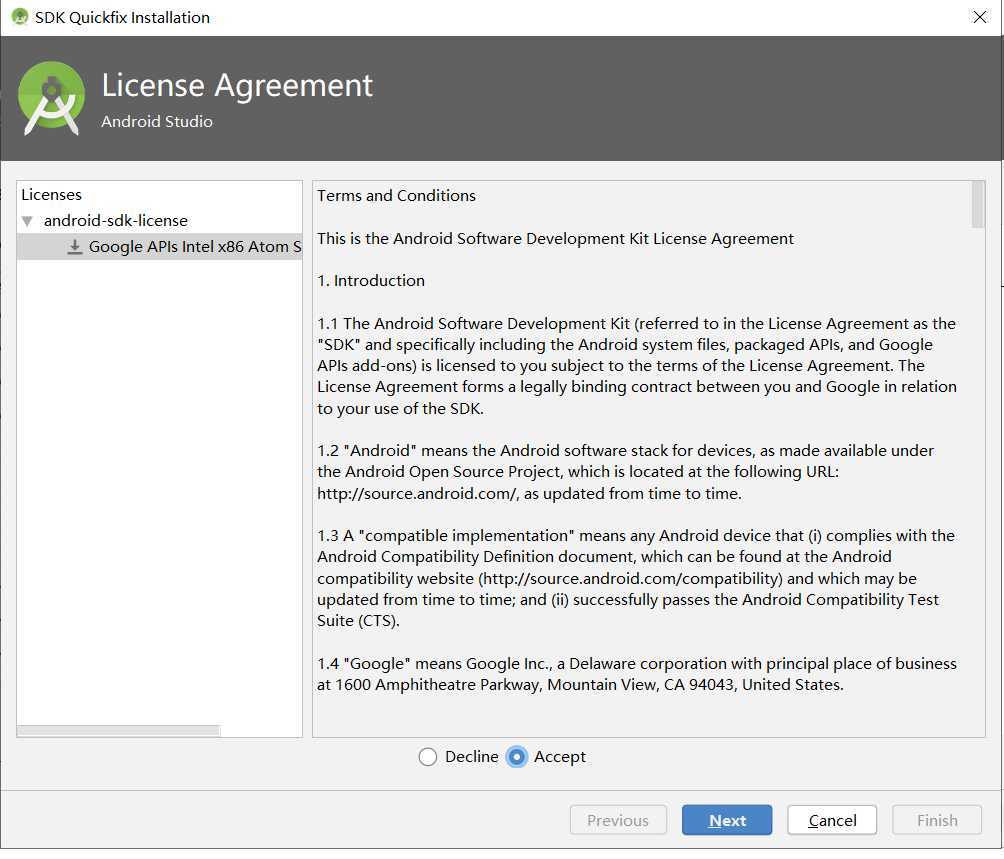Select the android-sdk-license entry
Image resolution: width=1004 pixels, height=859 pixels.
click(116, 221)
